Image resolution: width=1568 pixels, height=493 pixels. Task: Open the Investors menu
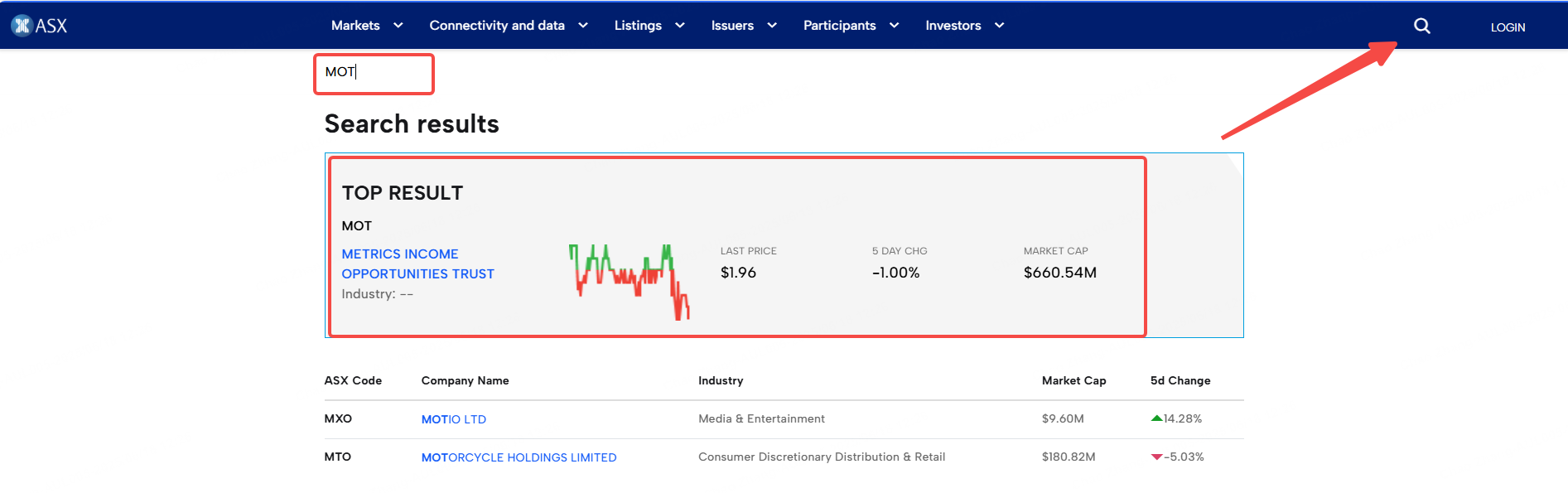click(953, 26)
